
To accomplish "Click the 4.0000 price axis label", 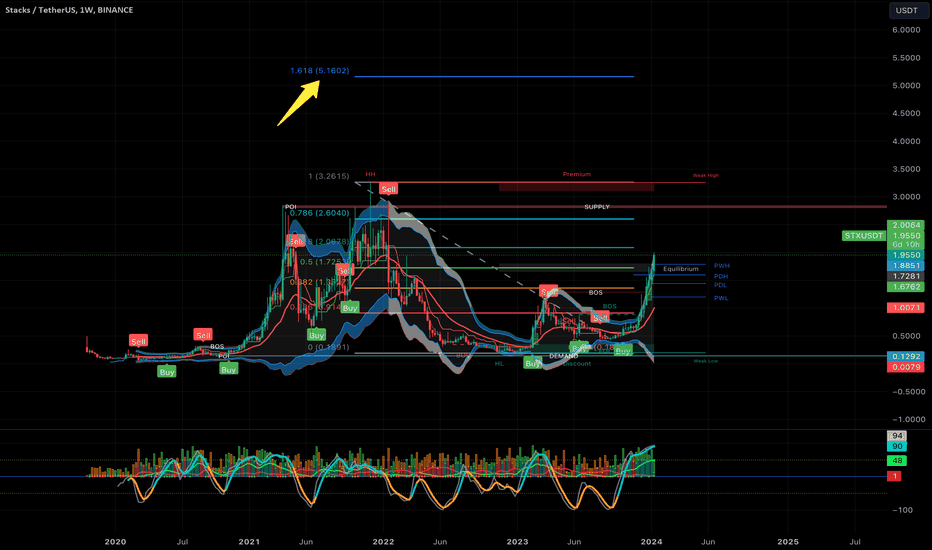I will tap(906, 142).
